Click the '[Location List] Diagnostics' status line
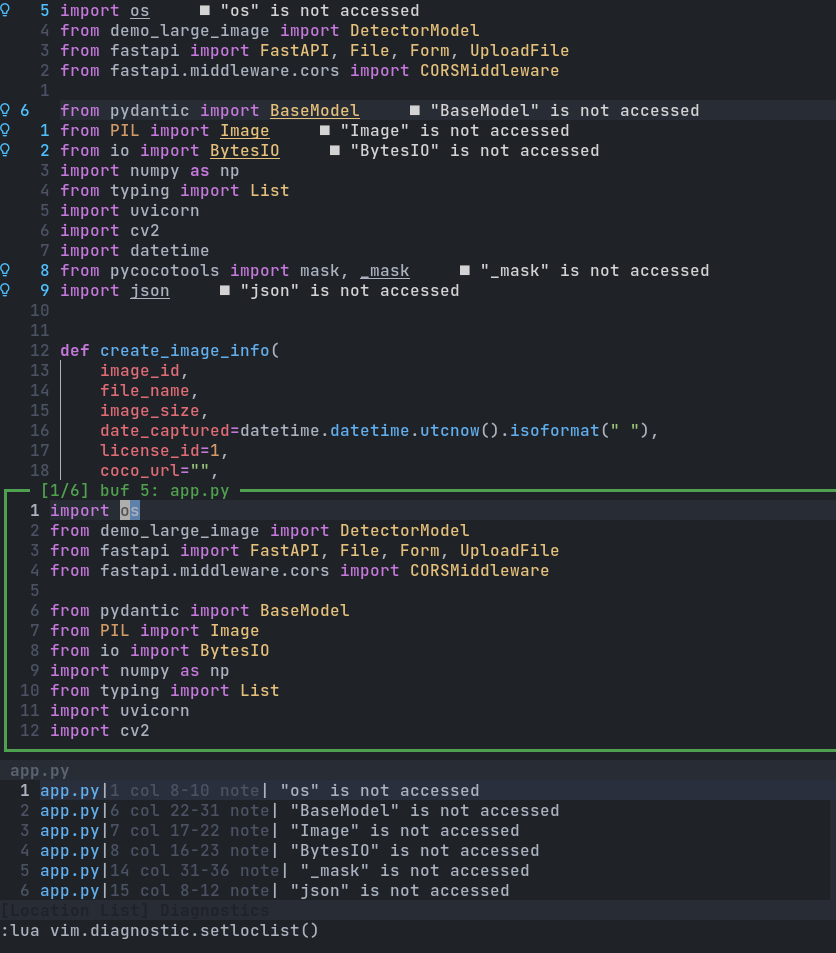 tap(135, 910)
